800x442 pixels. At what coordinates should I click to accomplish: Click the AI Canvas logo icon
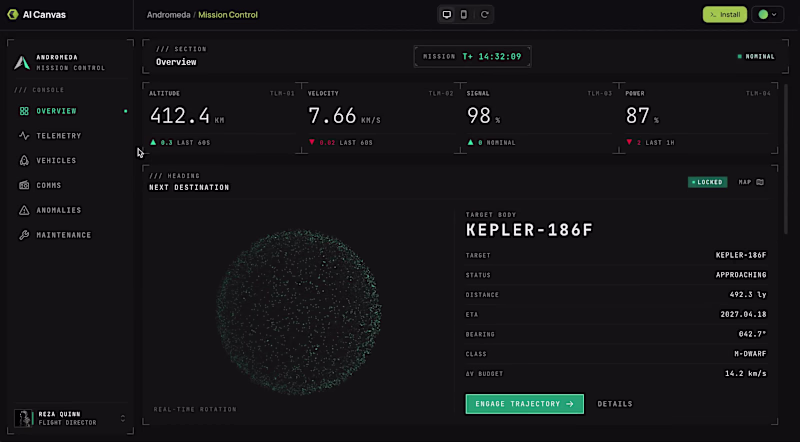point(13,14)
